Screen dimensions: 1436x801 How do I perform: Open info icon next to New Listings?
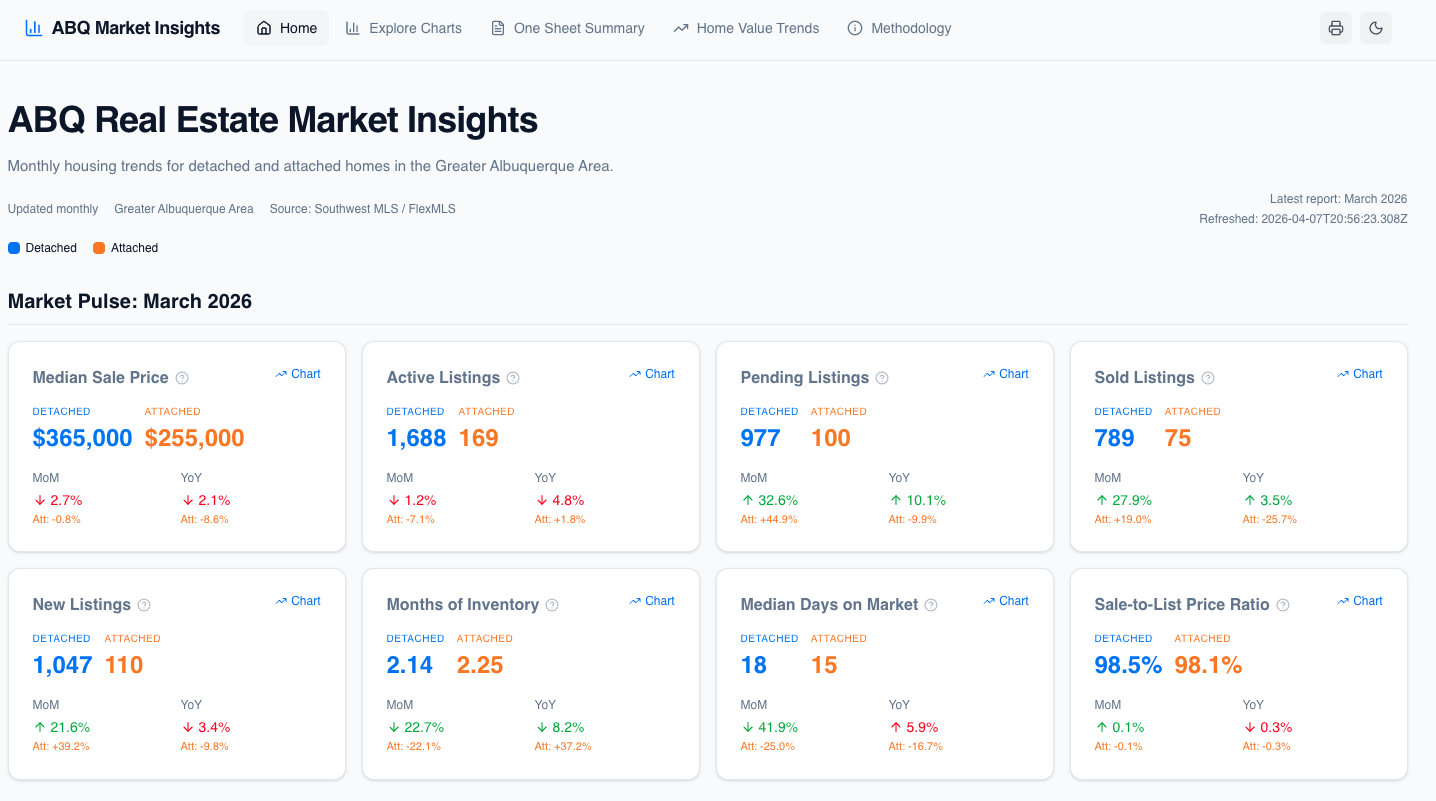tap(144, 605)
